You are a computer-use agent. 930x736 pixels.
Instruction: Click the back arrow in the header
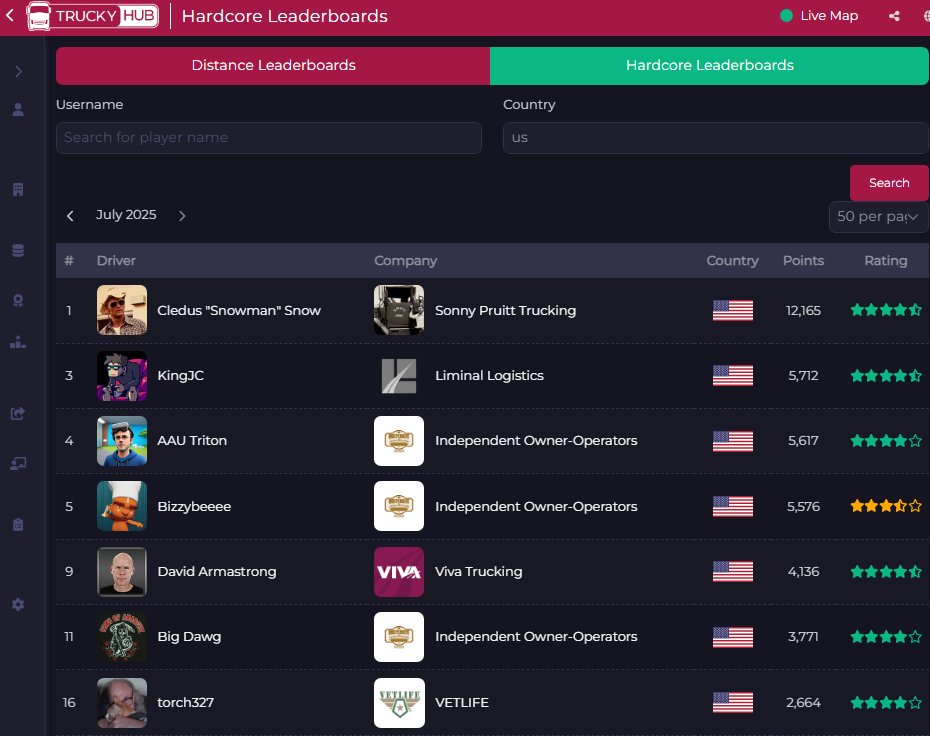(10, 15)
